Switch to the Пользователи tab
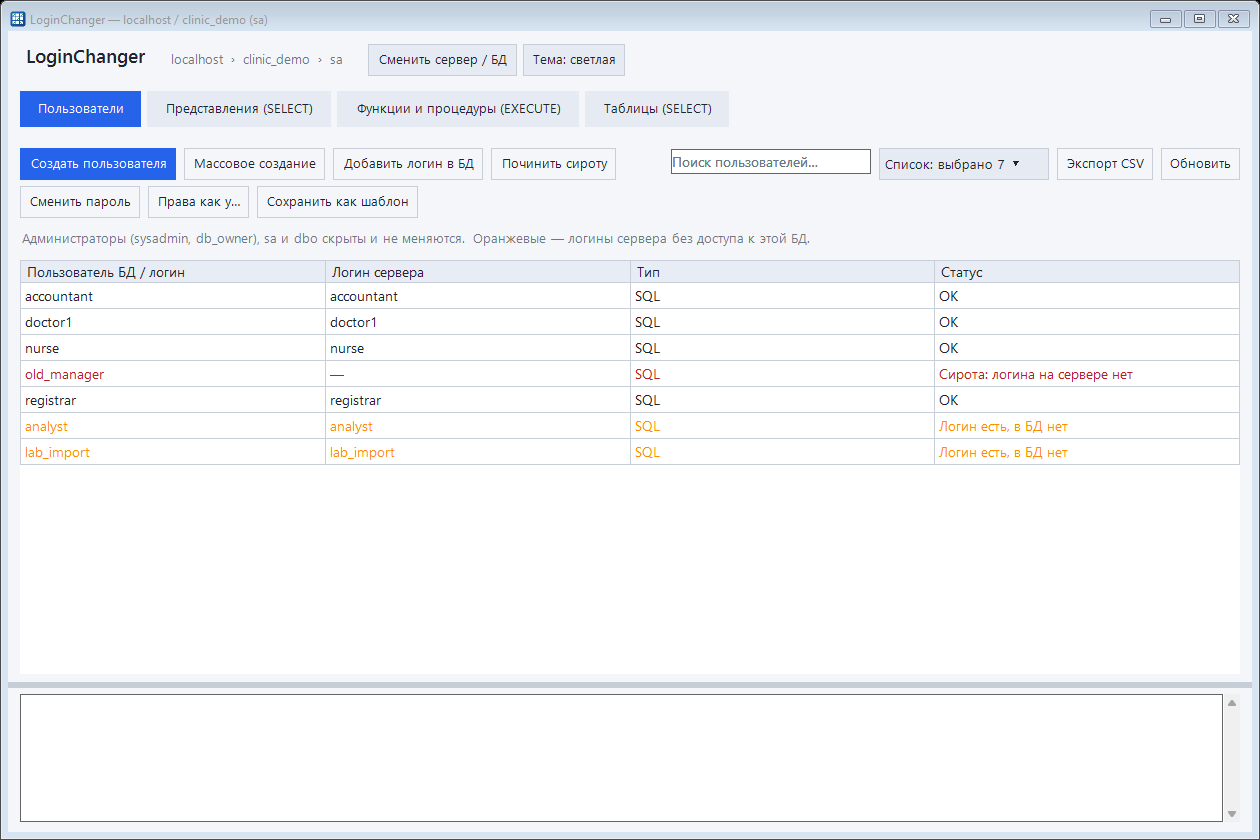 pos(81,109)
